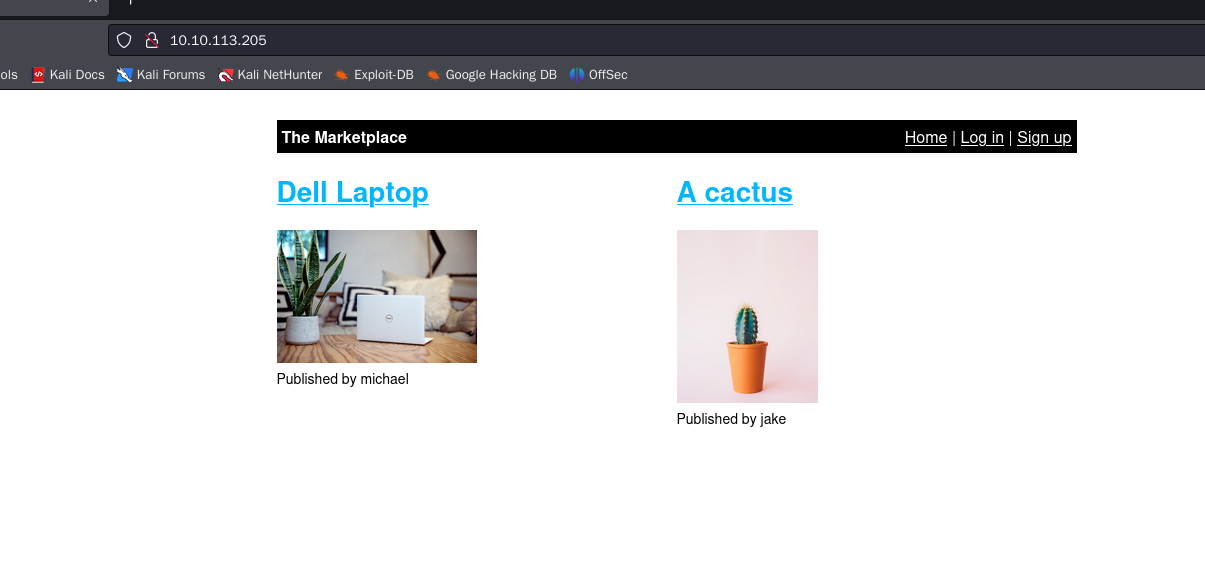The height and width of the screenshot is (563, 1205).
Task: Open the Sign up page
Action: click(x=1044, y=137)
